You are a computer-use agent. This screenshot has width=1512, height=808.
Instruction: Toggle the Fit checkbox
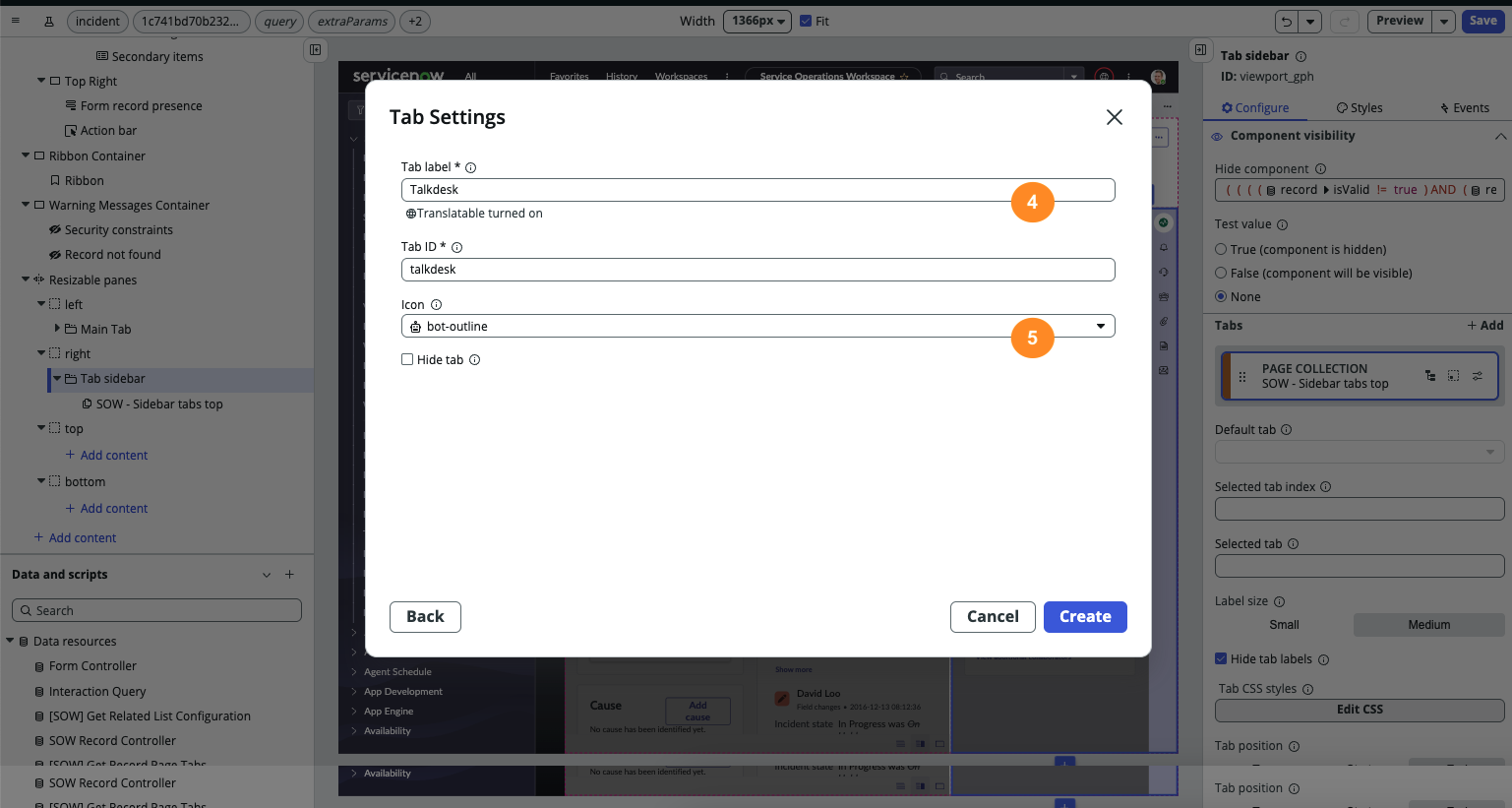[806, 21]
